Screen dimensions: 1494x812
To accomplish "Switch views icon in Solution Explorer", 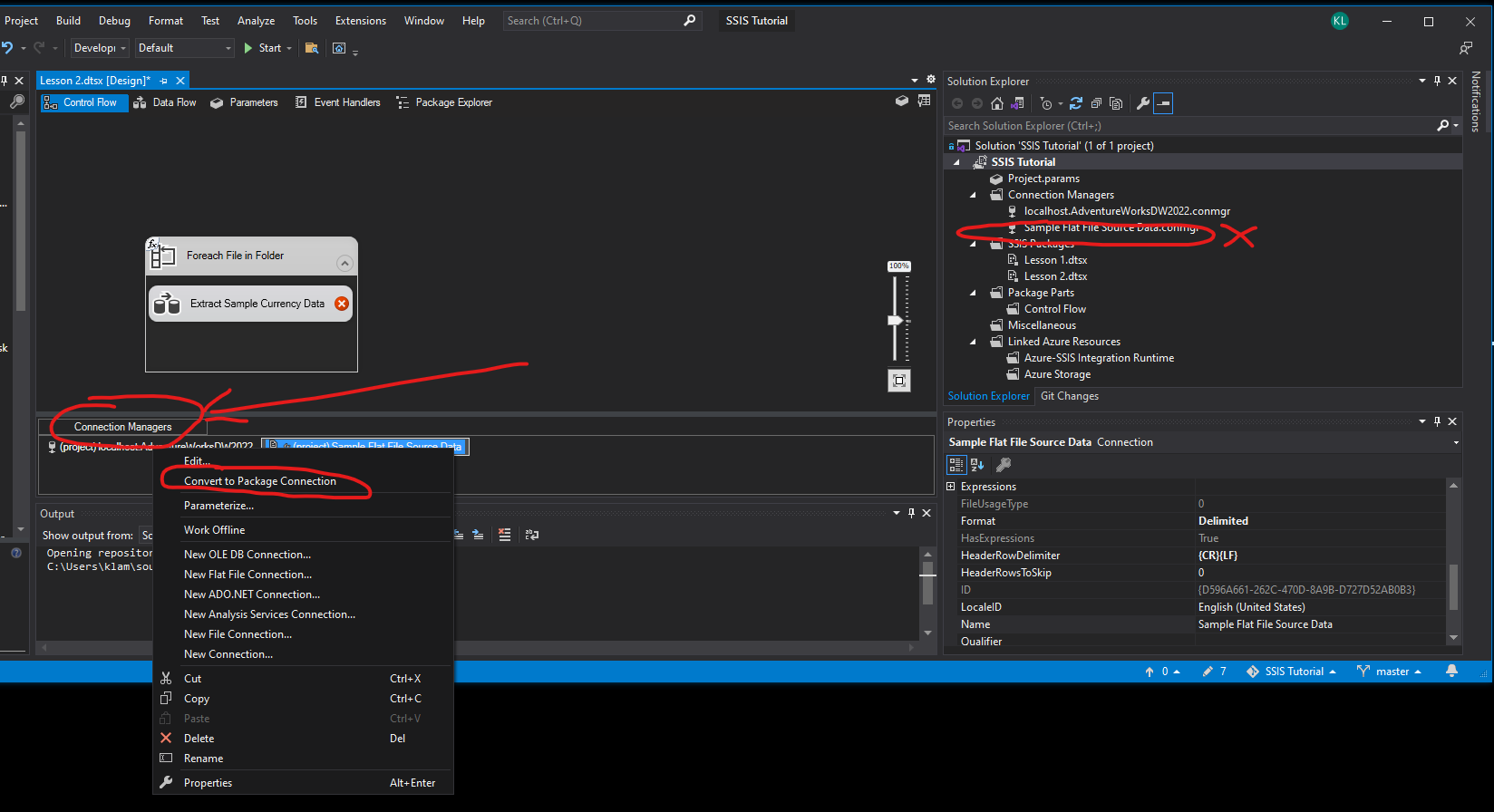I will click(x=1017, y=103).
